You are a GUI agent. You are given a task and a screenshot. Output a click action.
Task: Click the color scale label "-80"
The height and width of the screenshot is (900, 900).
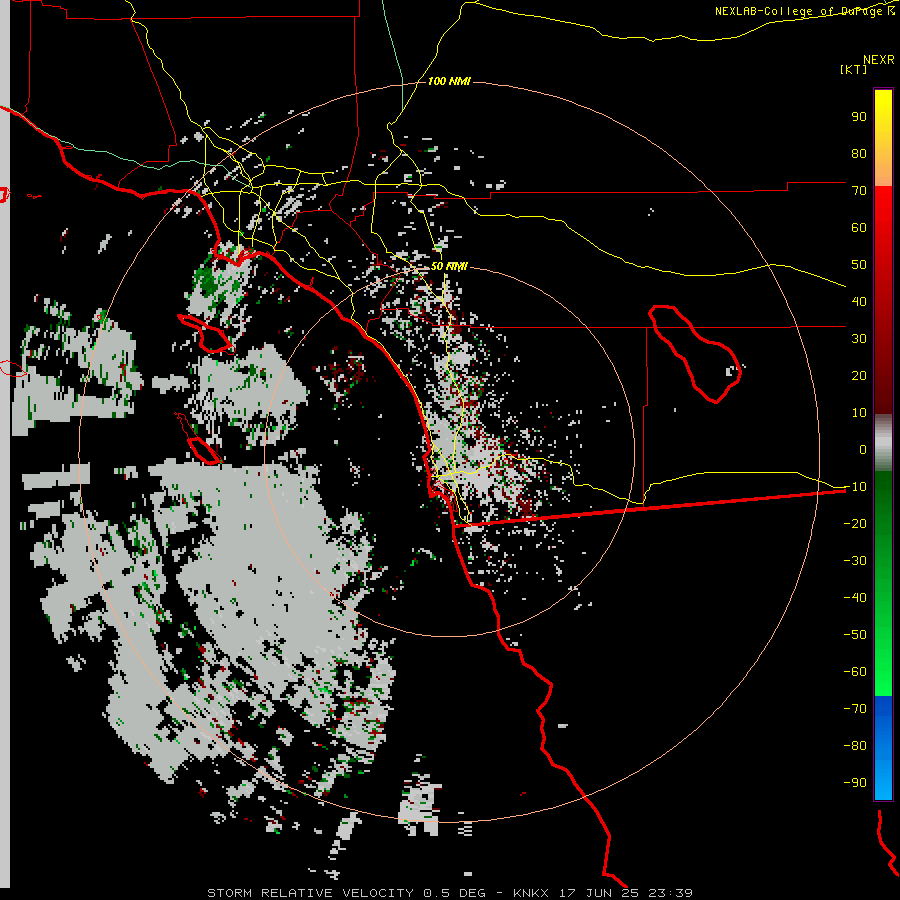pyautogui.click(x=855, y=746)
